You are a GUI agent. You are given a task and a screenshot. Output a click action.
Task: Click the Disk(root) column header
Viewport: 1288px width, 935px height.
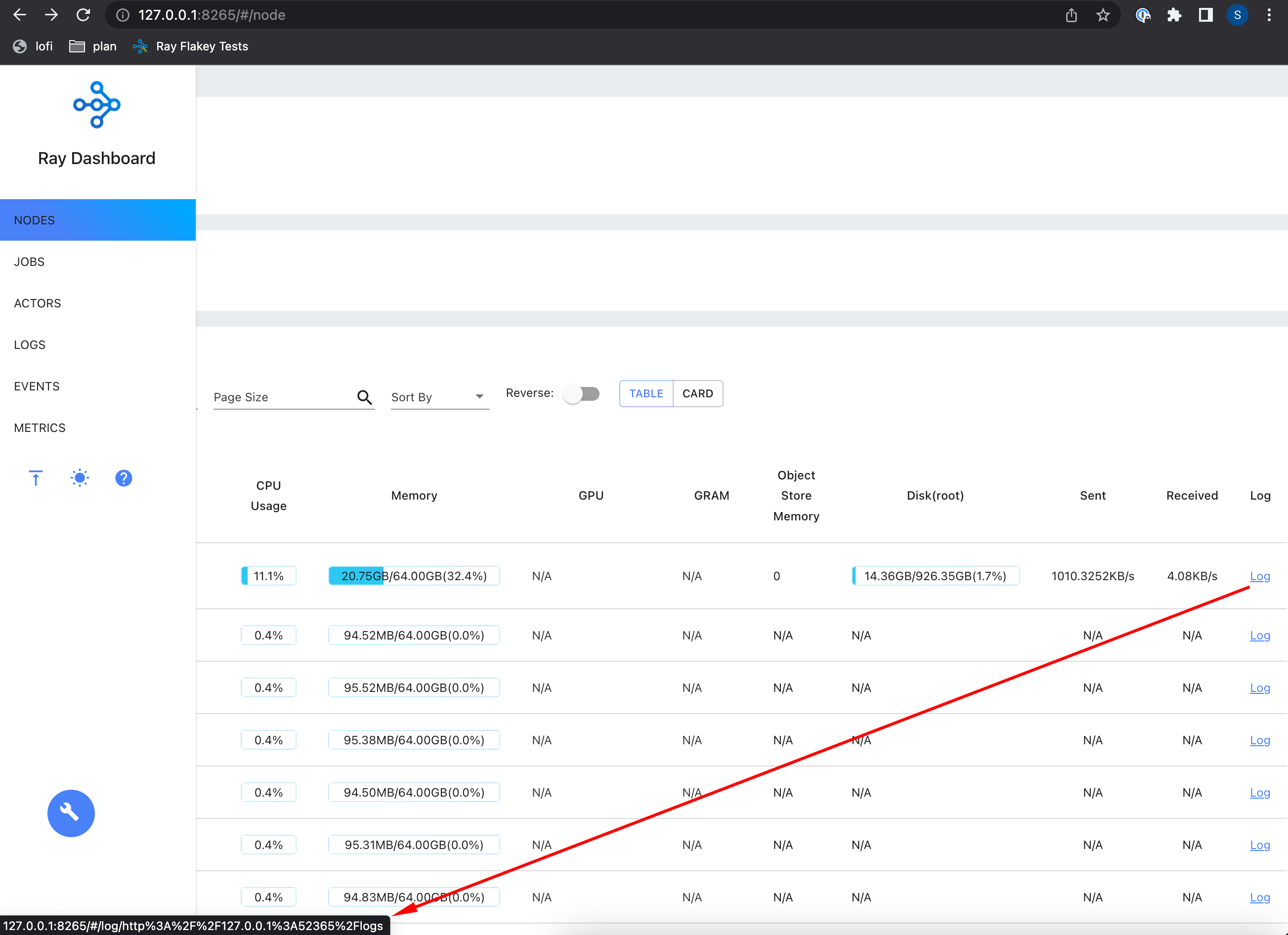tap(935, 495)
